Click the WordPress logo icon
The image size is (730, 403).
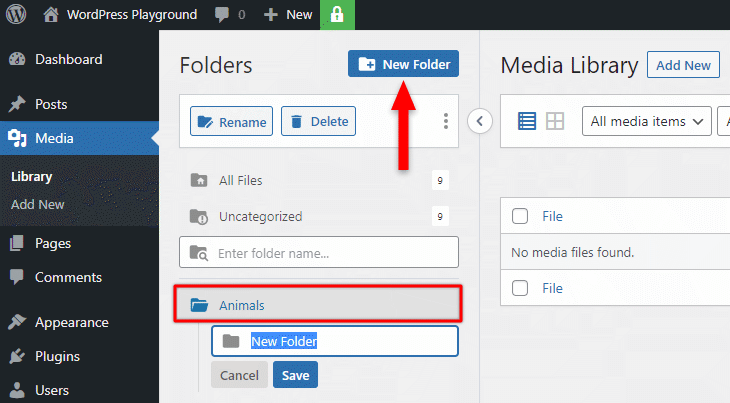pos(16,14)
